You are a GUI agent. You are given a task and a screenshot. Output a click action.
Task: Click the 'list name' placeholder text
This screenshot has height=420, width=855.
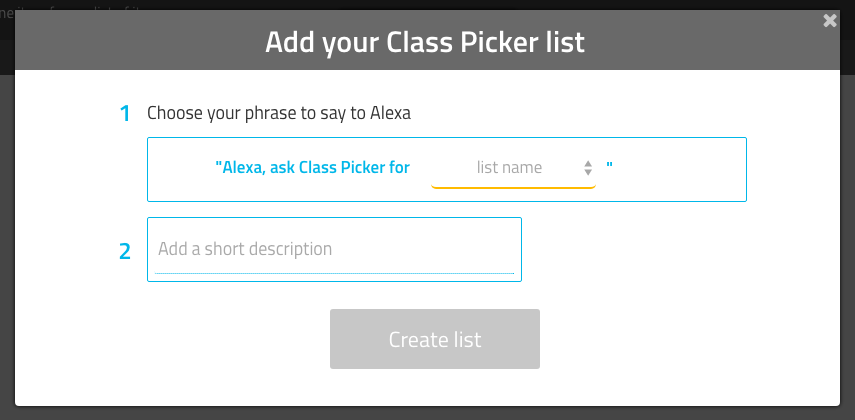click(509, 168)
